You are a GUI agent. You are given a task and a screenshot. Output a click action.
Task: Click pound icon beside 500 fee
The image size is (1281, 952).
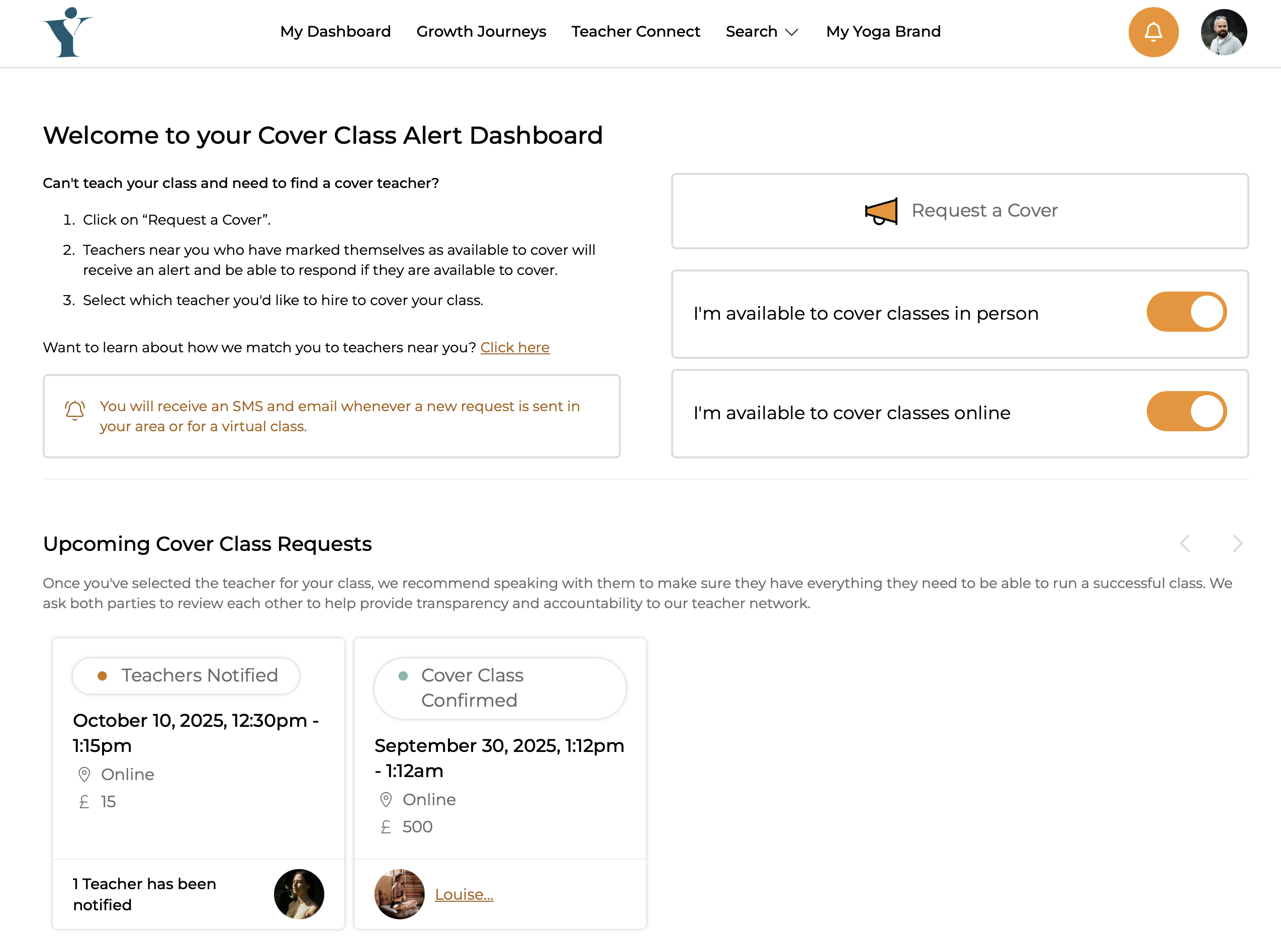(x=386, y=826)
